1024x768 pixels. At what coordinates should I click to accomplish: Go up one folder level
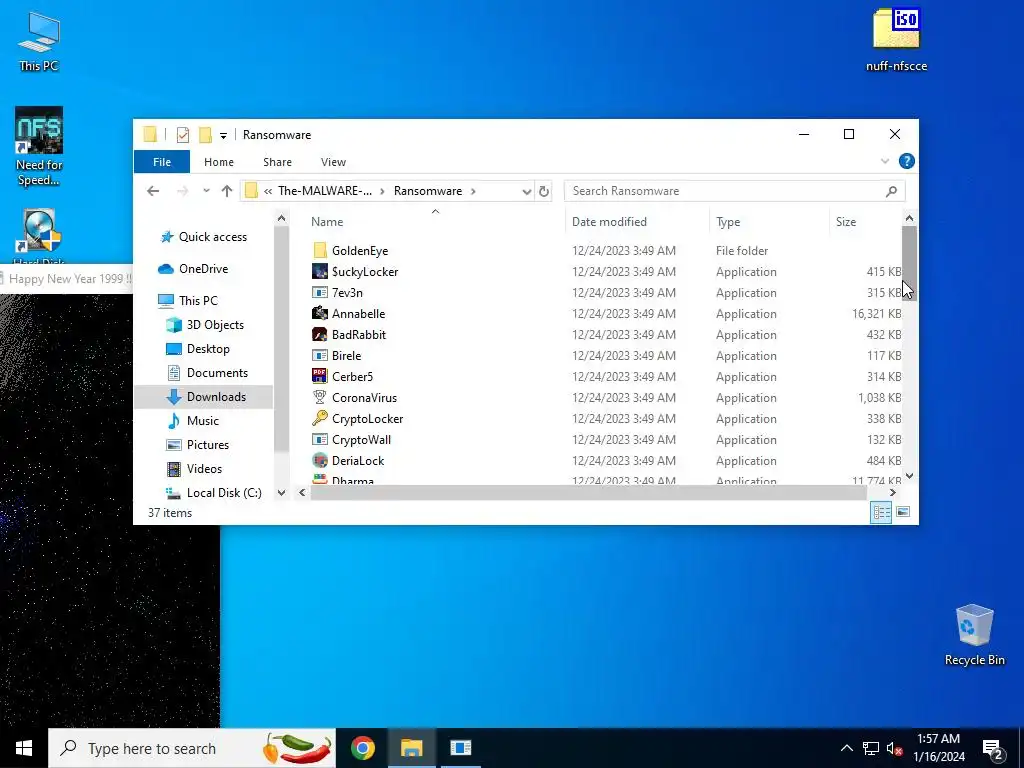pos(227,191)
